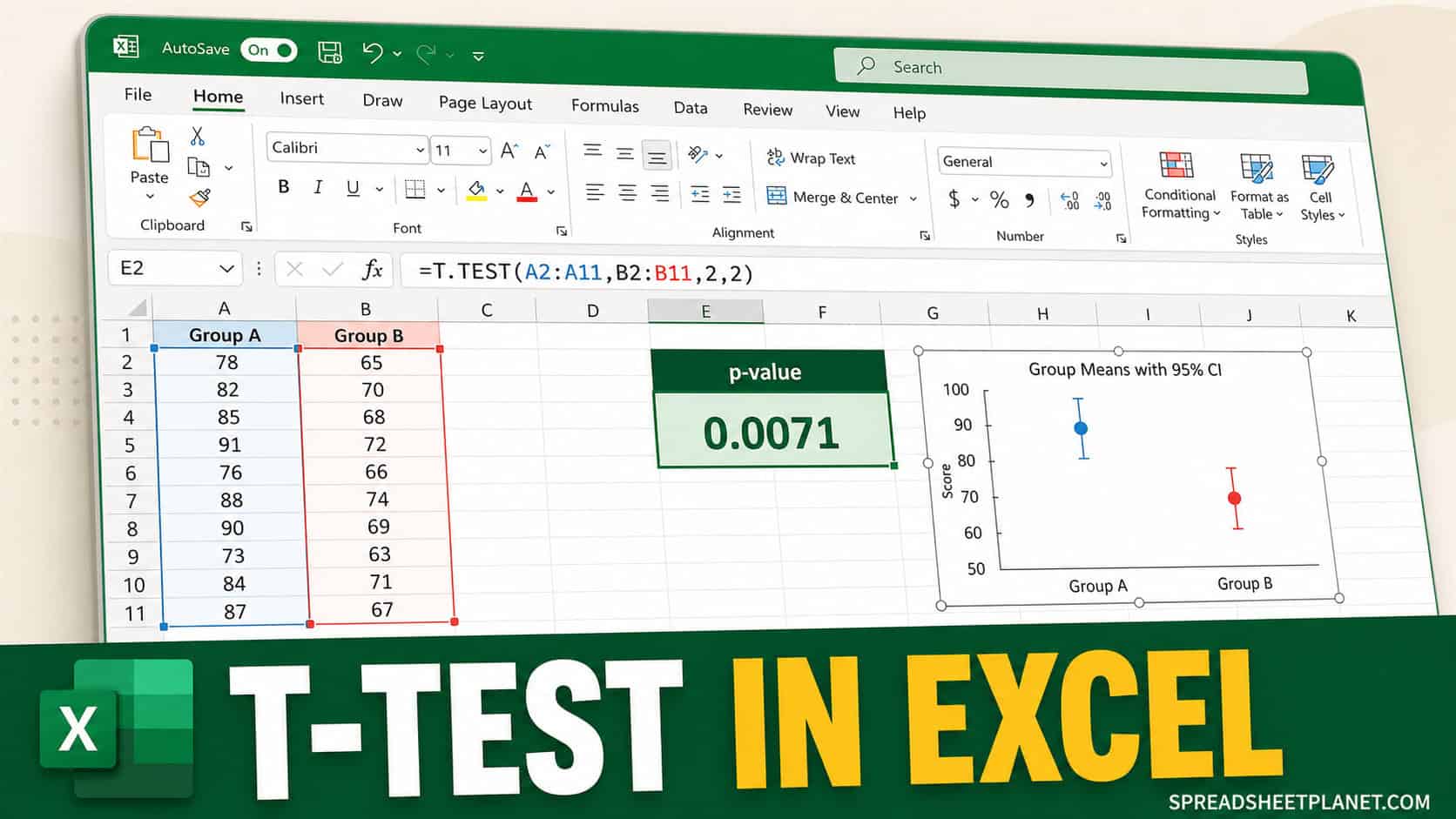
Task: Click into the Search box
Action: click(x=1071, y=70)
